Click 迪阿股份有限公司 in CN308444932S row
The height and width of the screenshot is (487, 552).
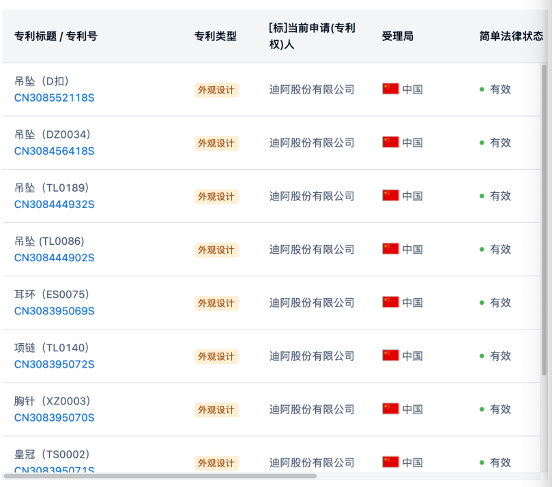(312, 196)
